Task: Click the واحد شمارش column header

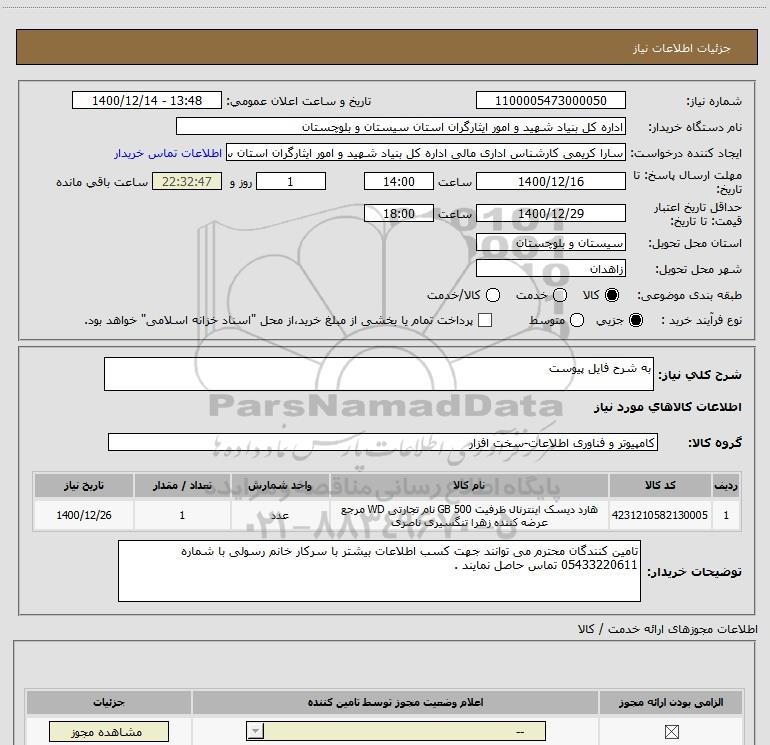Action: (x=280, y=485)
